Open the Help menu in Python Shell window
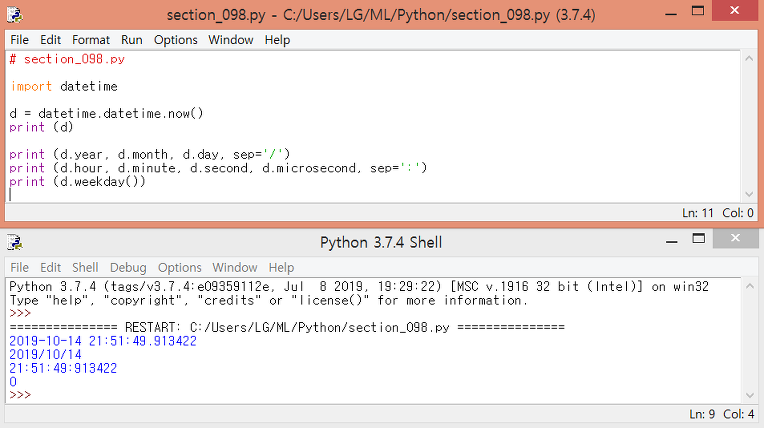This screenshot has width=764, height=428. click(x=281, y=268)
